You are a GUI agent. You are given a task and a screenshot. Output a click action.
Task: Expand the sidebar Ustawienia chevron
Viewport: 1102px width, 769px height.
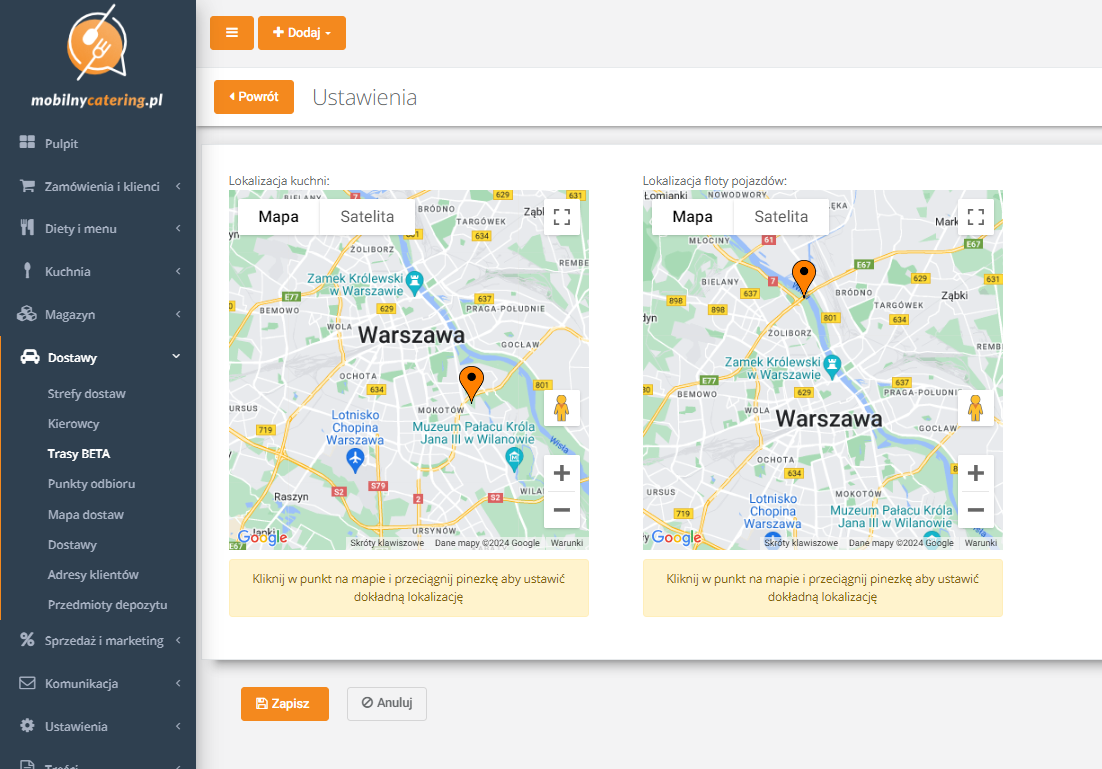[179, 726]
